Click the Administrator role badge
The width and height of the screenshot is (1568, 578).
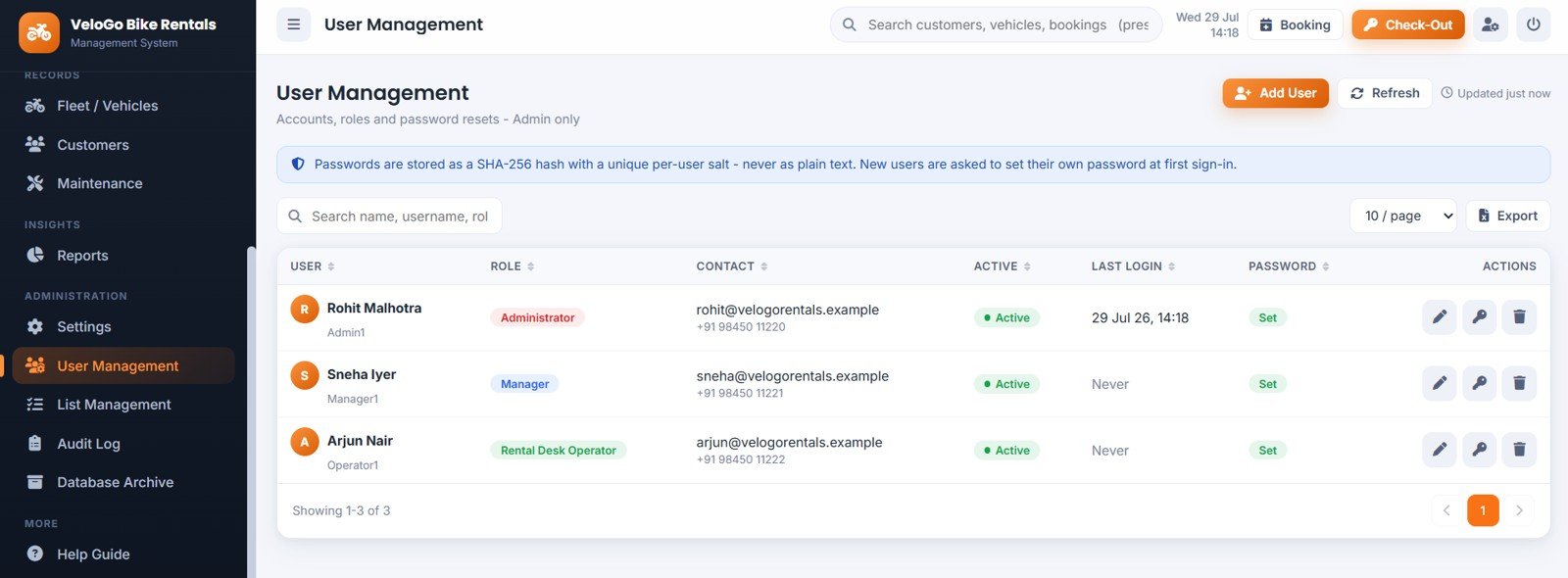coord(537,317)
